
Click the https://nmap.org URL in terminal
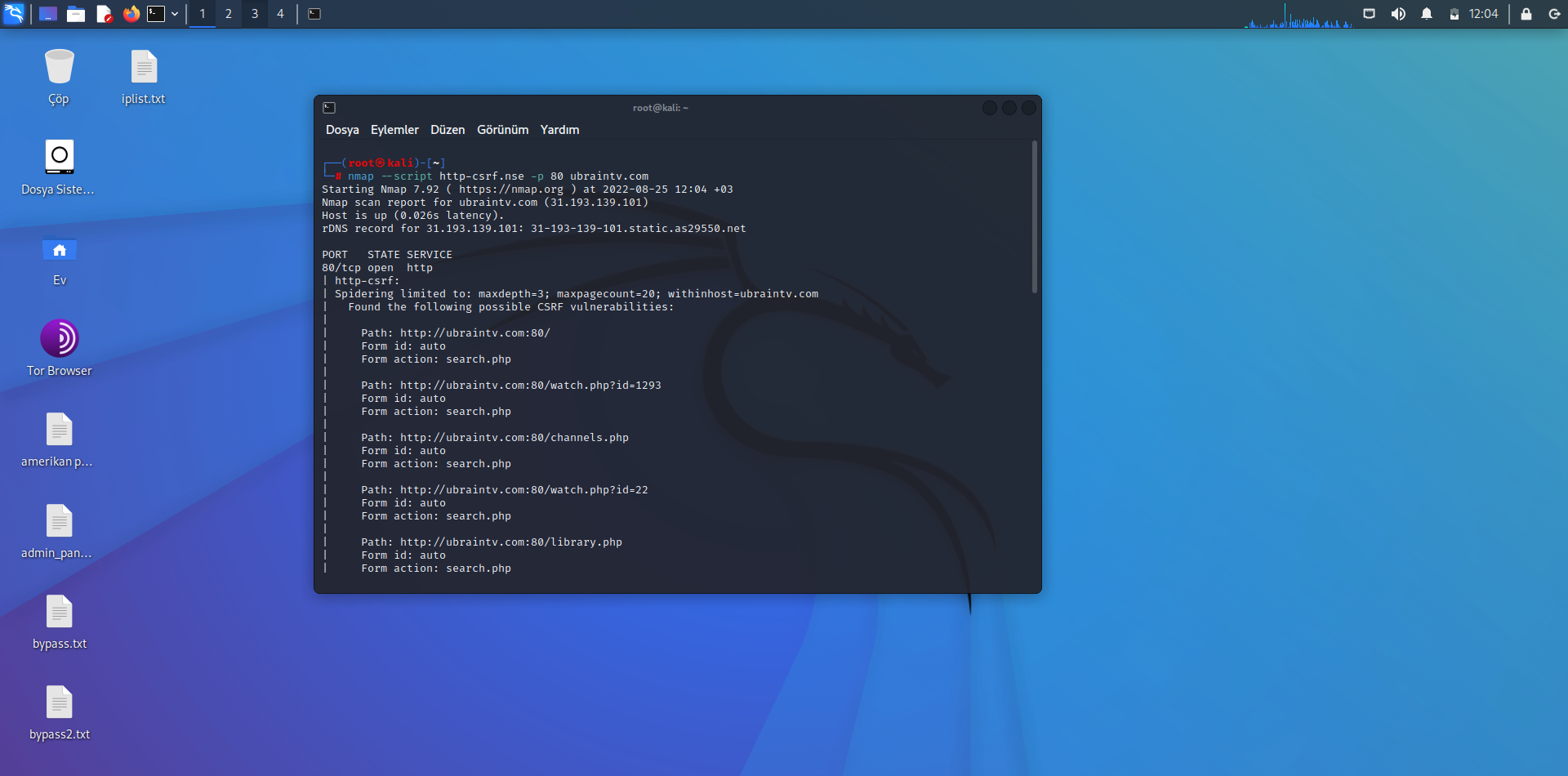[x=511, y=190]
